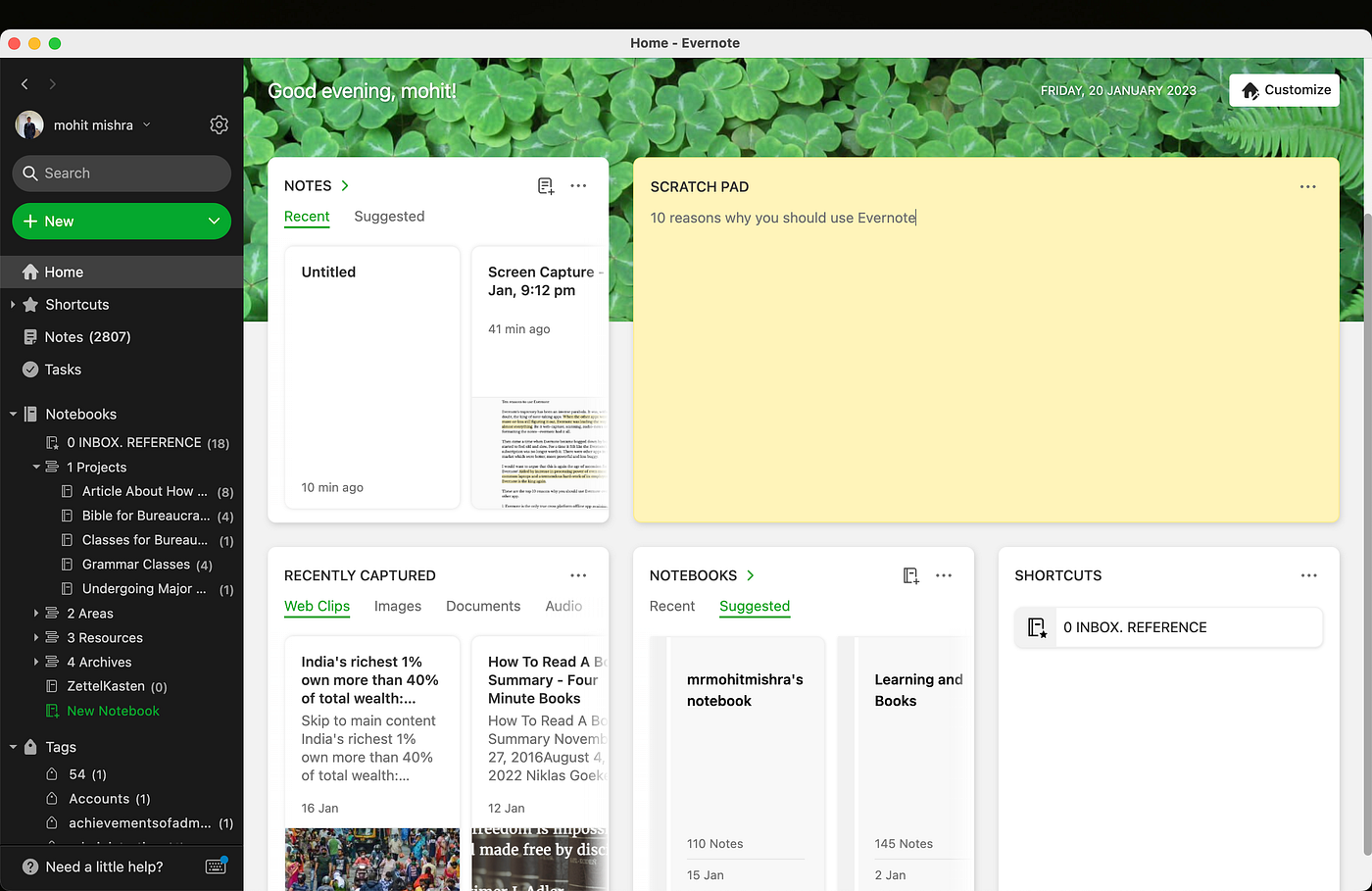The width and height of the screenshot is (1372, 891).
Task: Open Notes widget more options menu
Action: 578,186
